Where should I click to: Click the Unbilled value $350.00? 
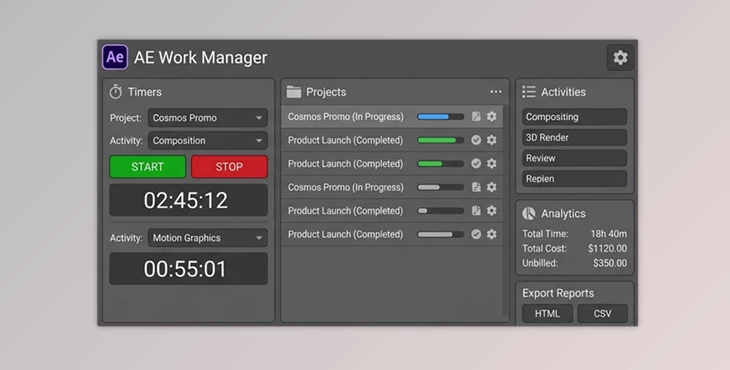click(x=610, y=263)
